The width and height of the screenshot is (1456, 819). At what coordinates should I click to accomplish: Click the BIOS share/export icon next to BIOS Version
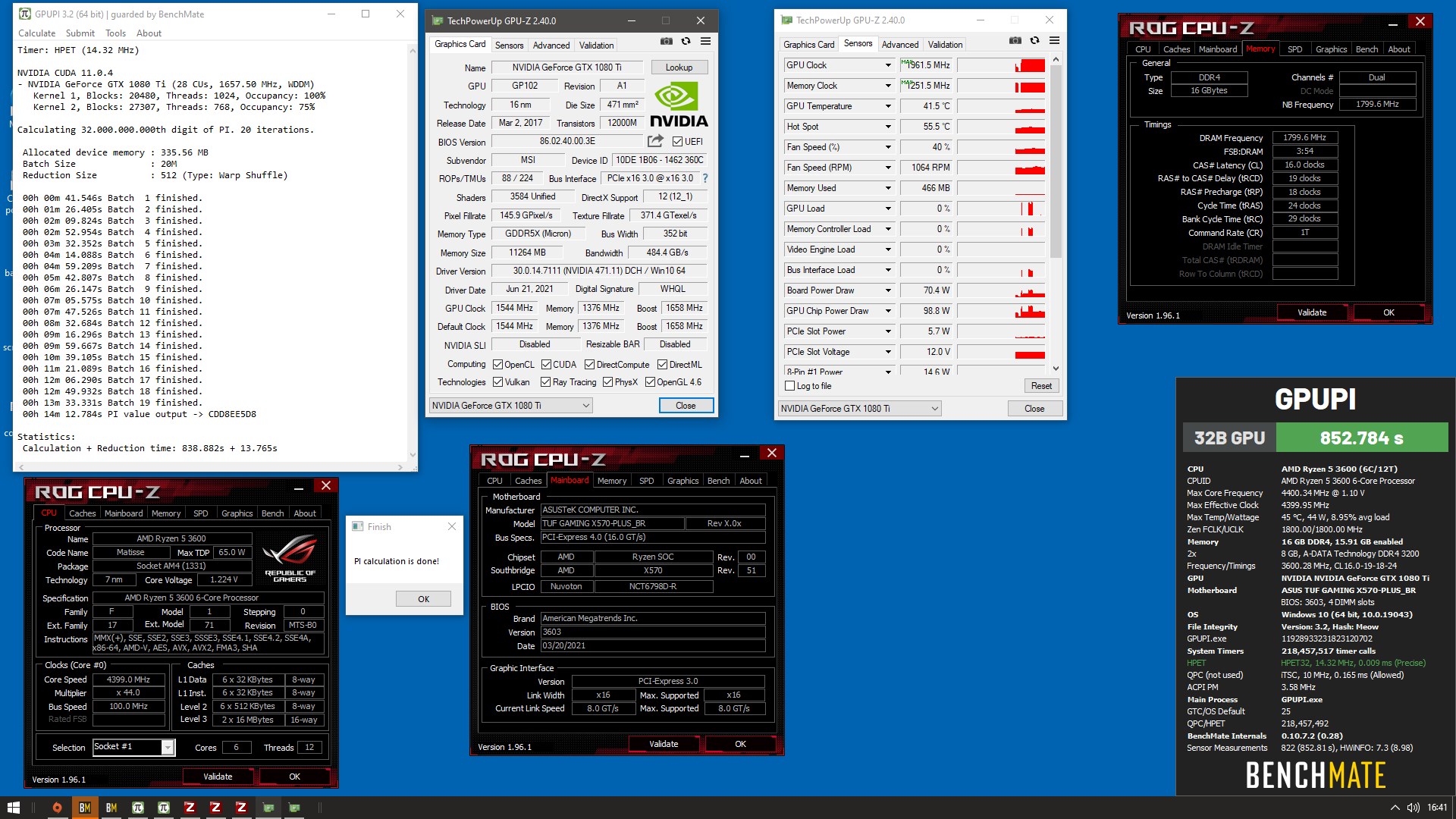(x=655, y=141)
